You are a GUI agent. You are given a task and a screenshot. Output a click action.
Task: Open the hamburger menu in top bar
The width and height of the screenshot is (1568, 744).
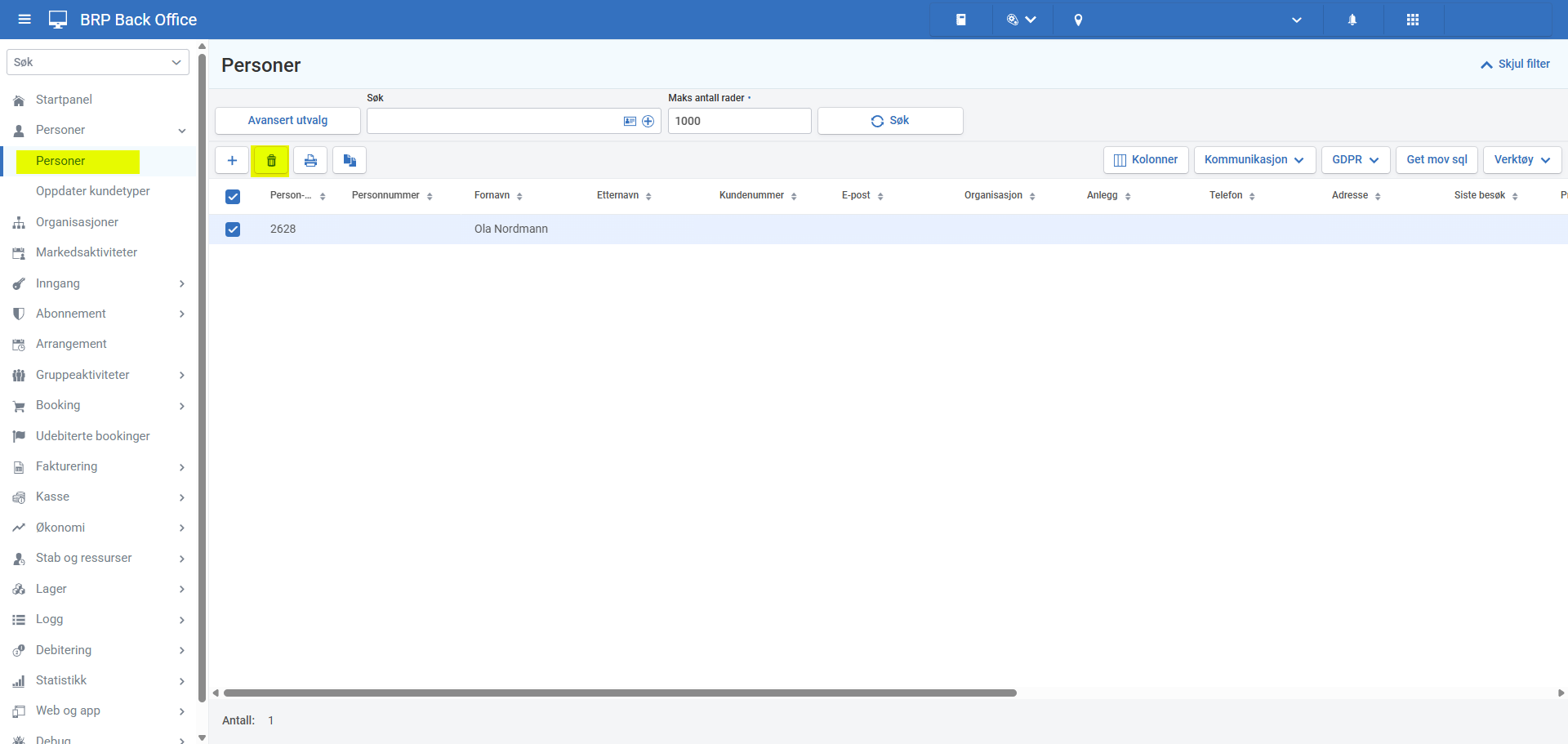[24, 20]
